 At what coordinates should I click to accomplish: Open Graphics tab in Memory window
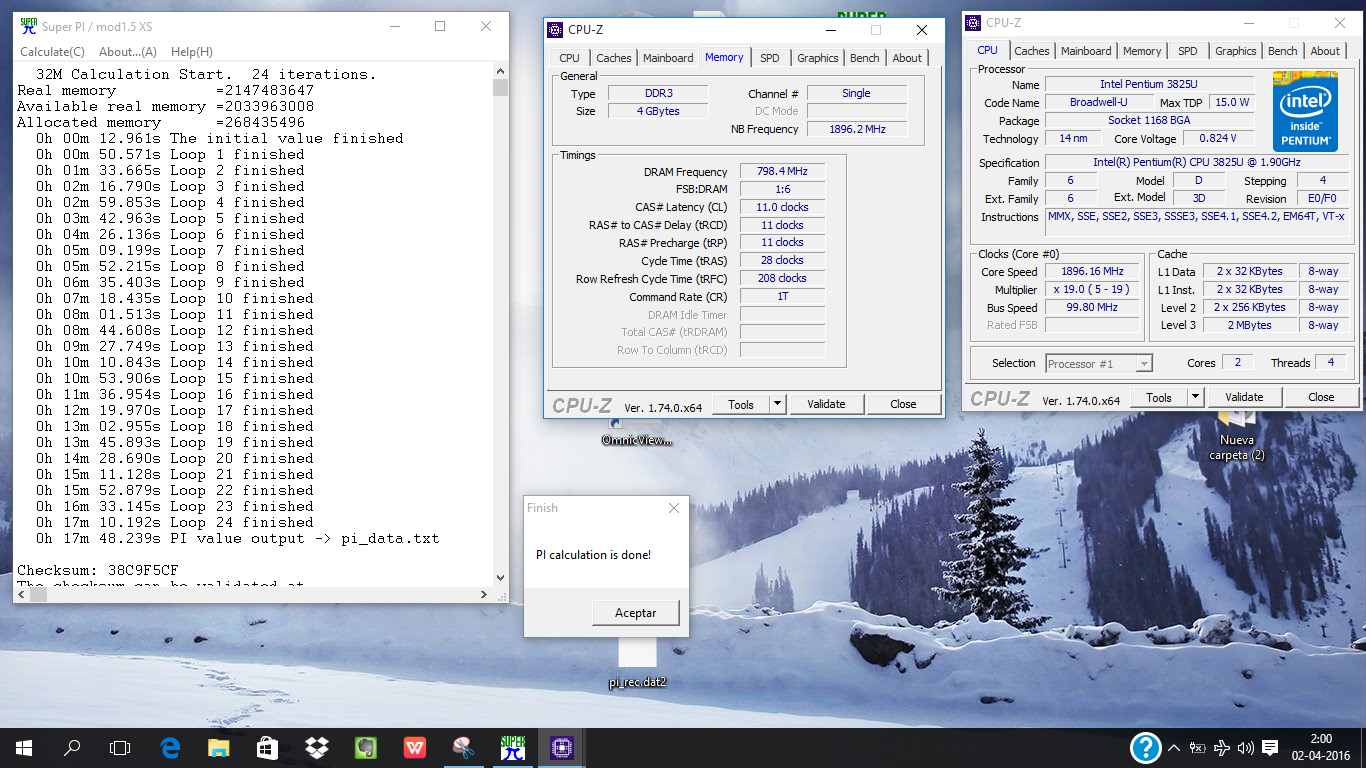tap(817, 58)
